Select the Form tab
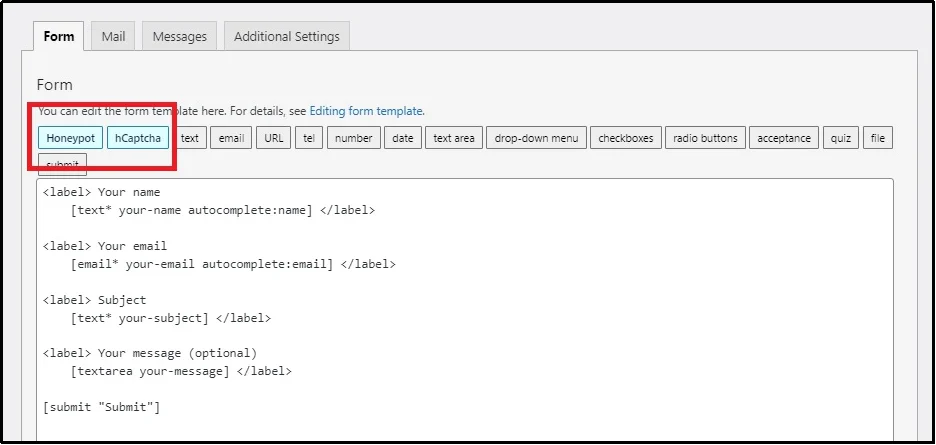The height and width of the screenshot is (445, 936). tap(58, 36)
